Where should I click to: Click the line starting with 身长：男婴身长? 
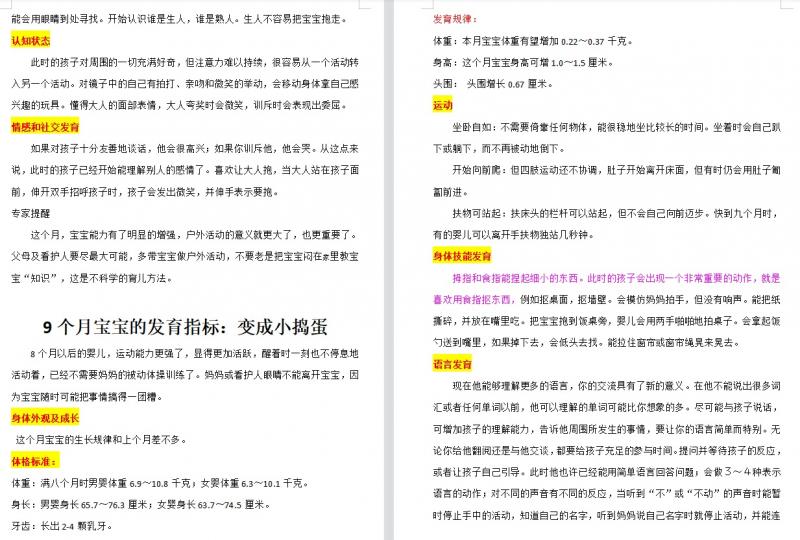[x=140, y=505]
